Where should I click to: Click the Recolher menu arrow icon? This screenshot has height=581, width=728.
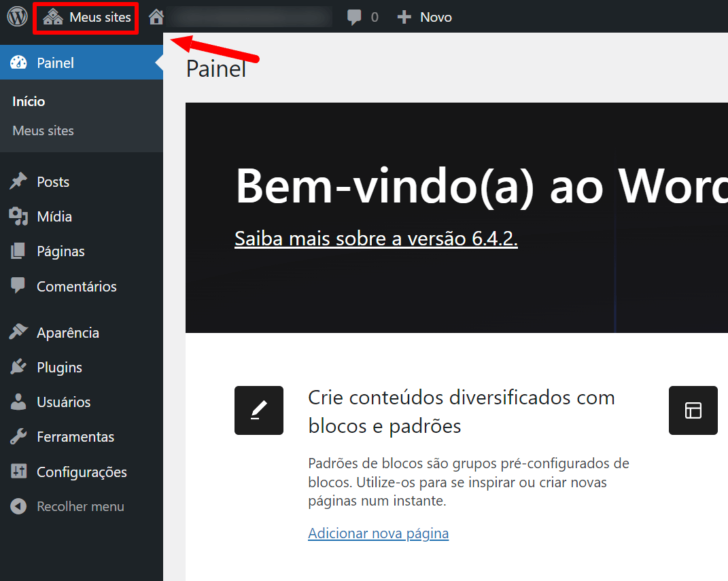(x=19, y=506)
